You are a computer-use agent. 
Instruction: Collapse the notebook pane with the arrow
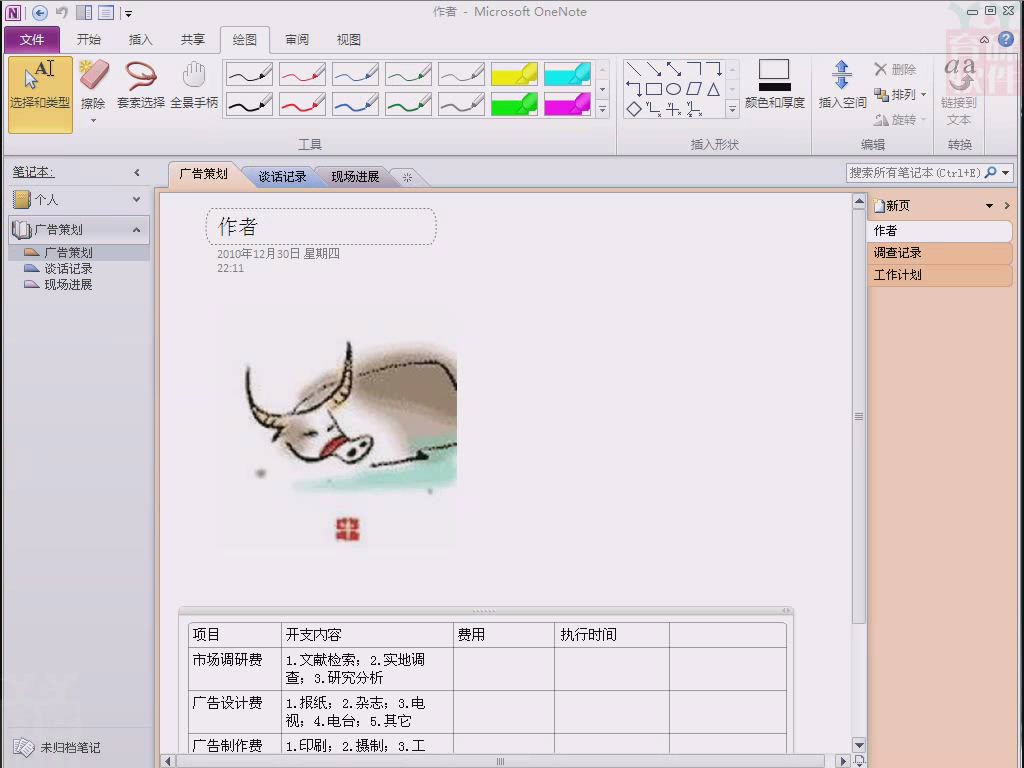coord(136,172)
